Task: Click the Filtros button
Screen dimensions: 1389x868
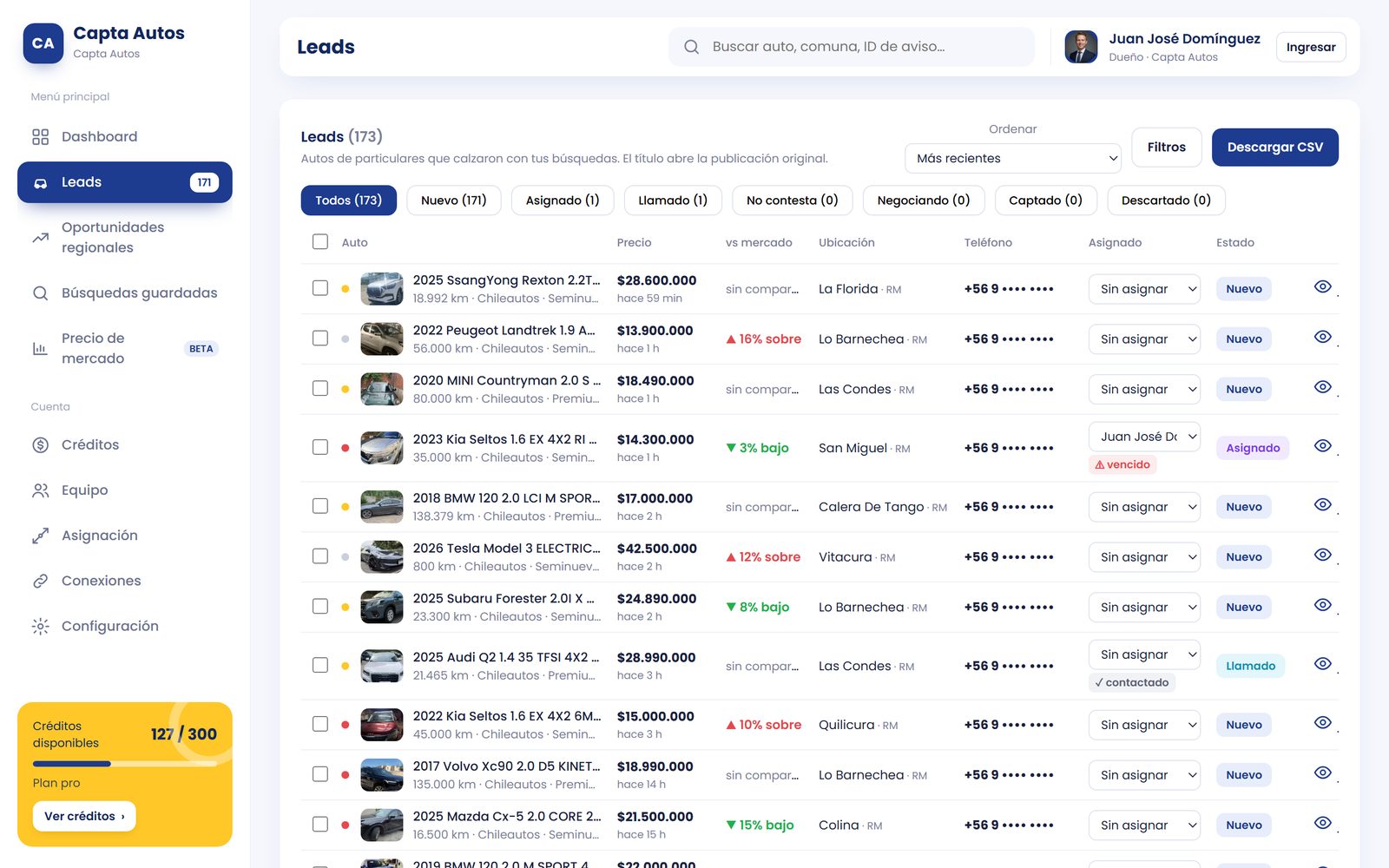Action: point(1167,148)
